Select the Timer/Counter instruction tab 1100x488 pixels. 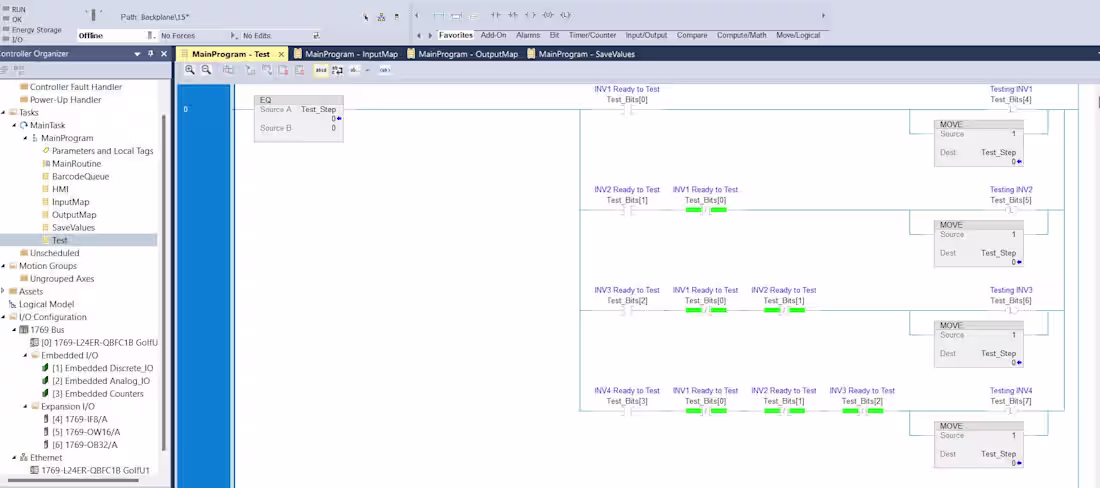point(592,35)
